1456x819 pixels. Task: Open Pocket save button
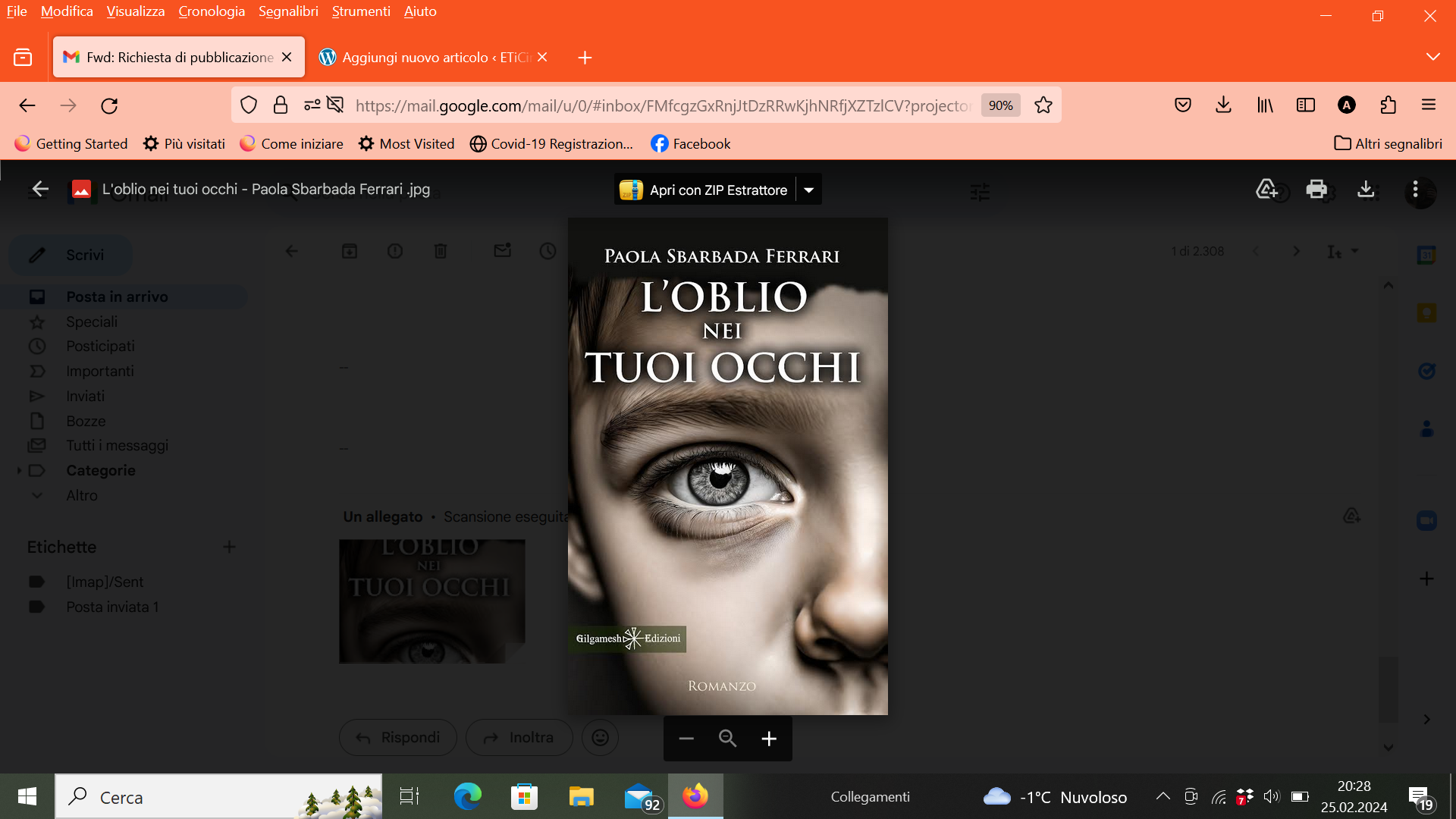coord(1183,105)
